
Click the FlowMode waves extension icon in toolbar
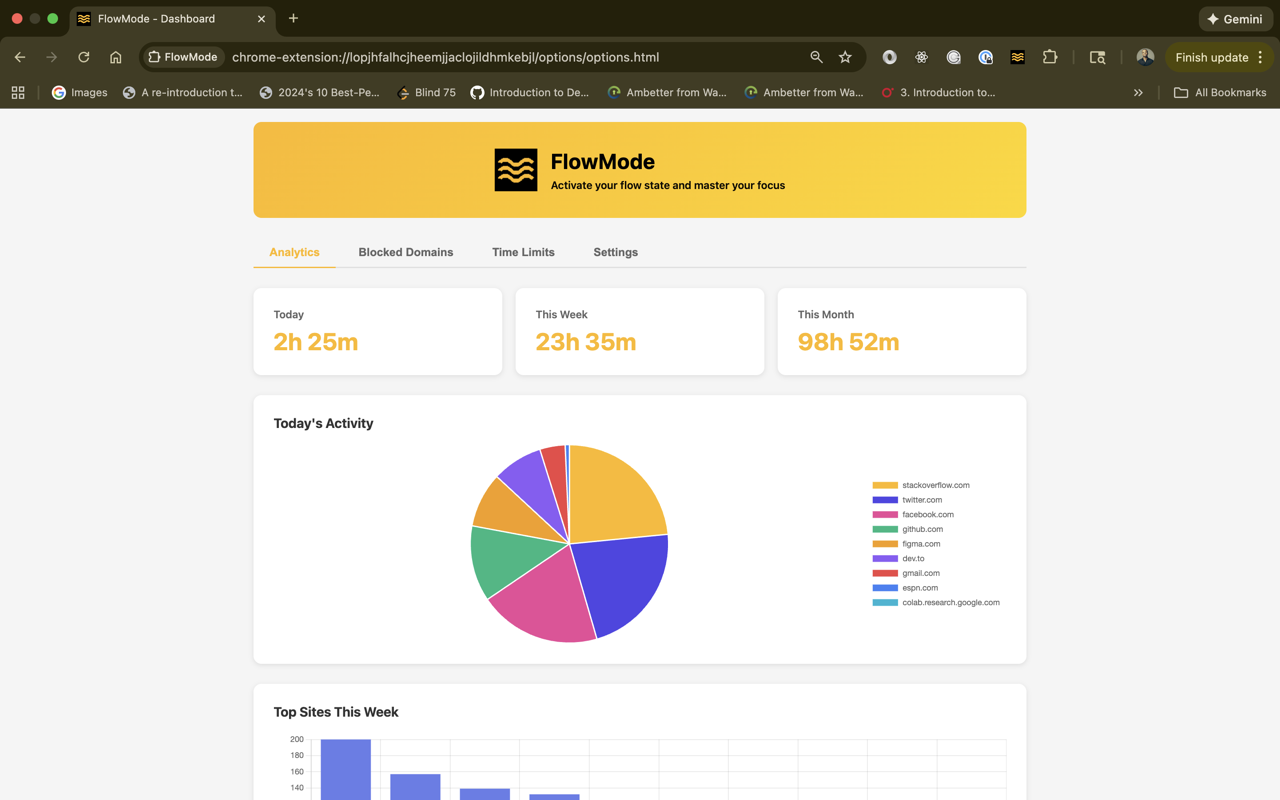[x=1017, y=57]
